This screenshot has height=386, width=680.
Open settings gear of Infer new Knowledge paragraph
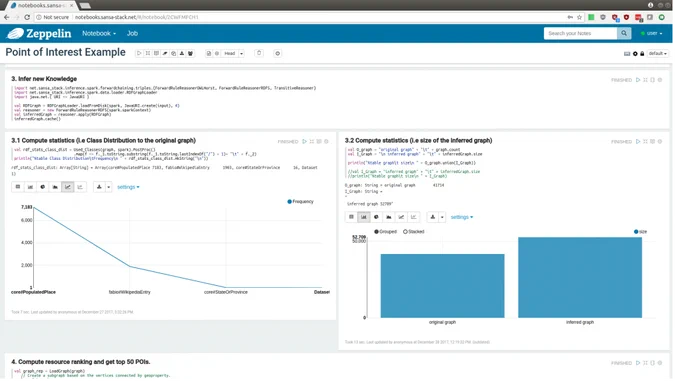(x=660, y=80)
